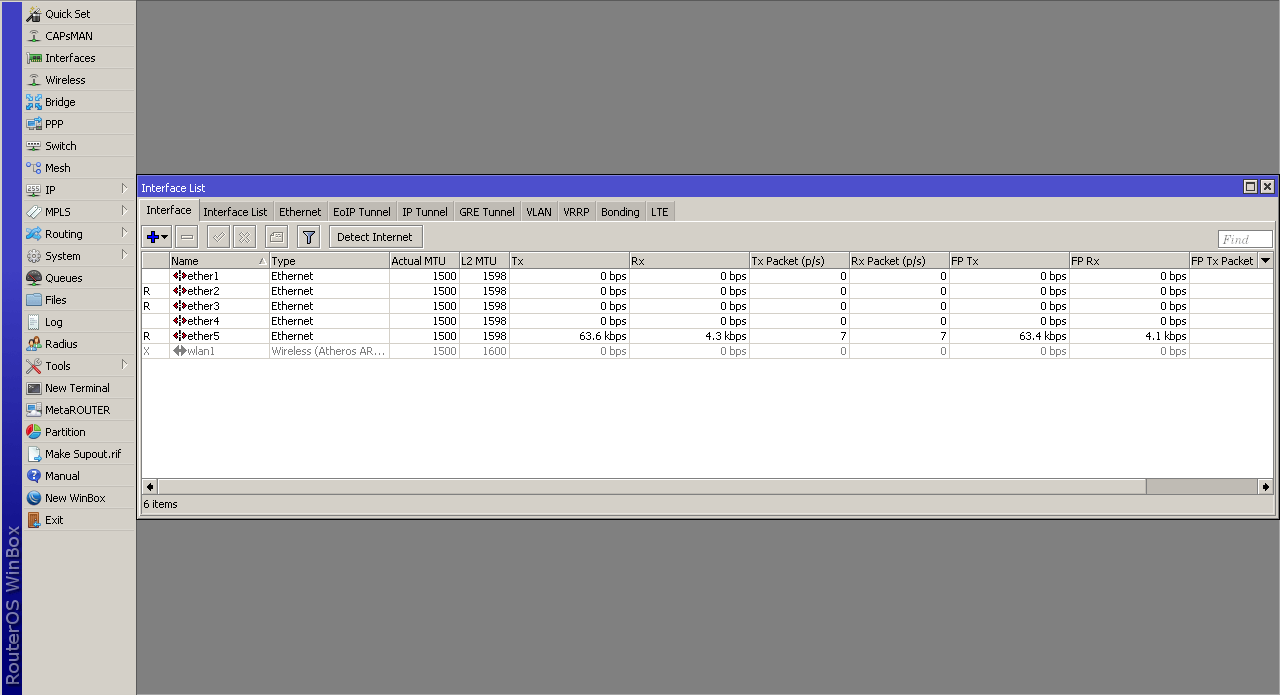Open the Mesh menu icon

coord(34,168)
